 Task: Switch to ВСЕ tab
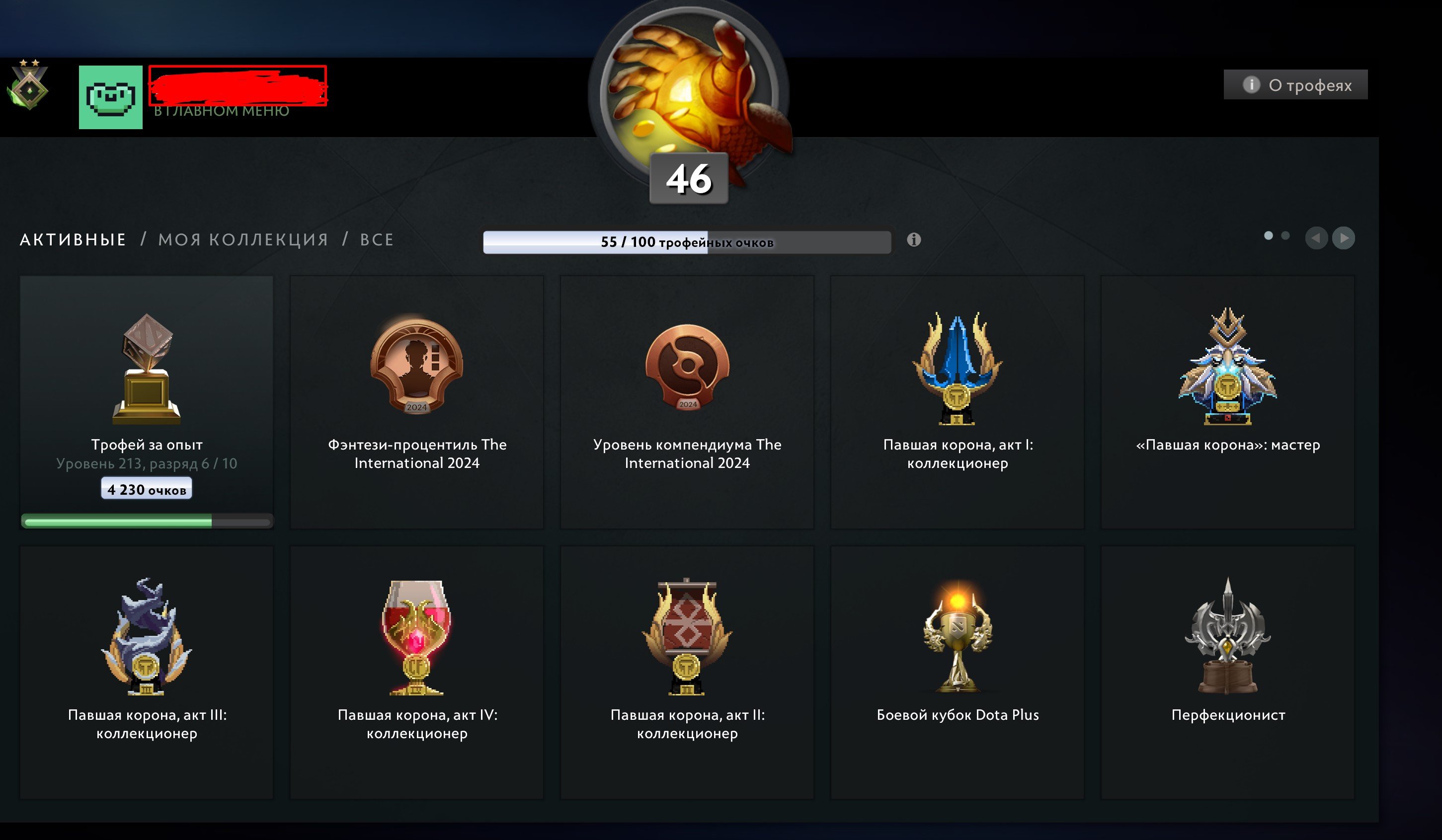click(377, 239)
